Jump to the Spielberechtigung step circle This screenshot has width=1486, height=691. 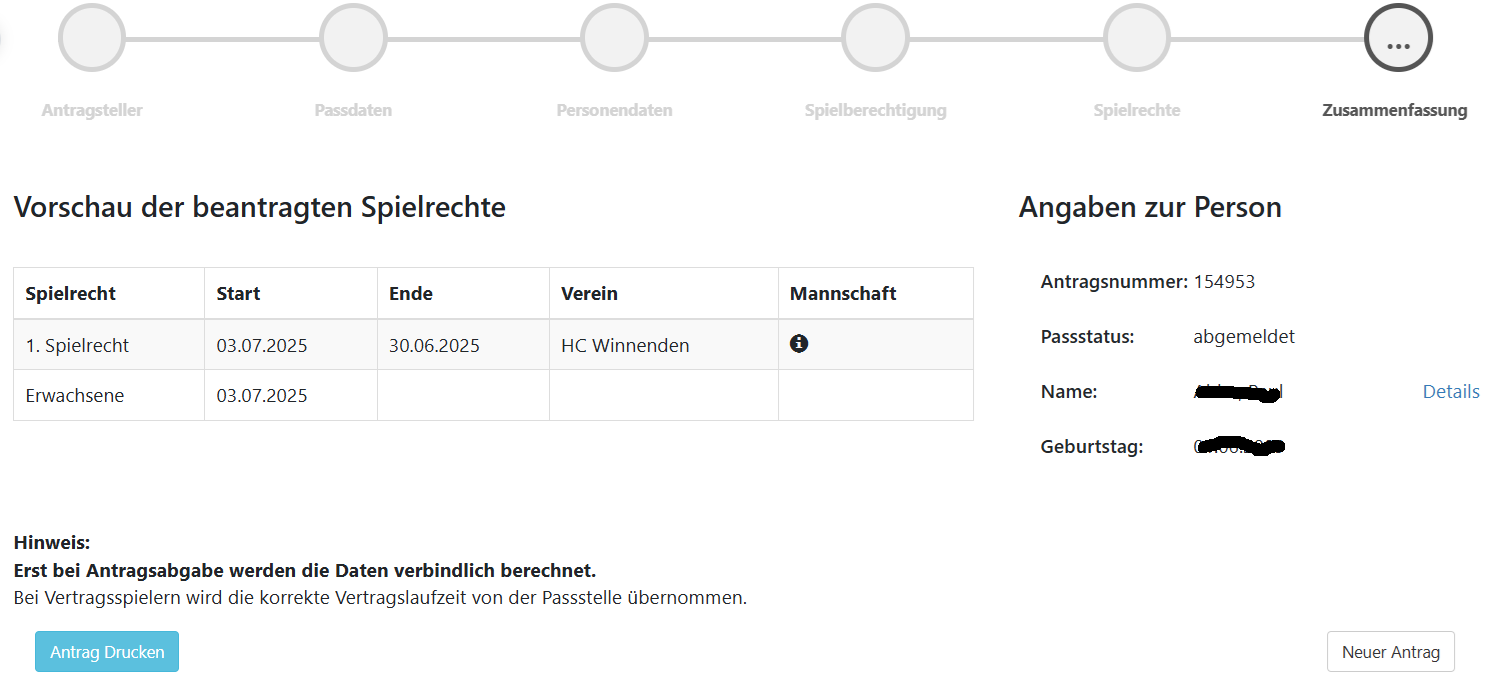tap(875, 40)
